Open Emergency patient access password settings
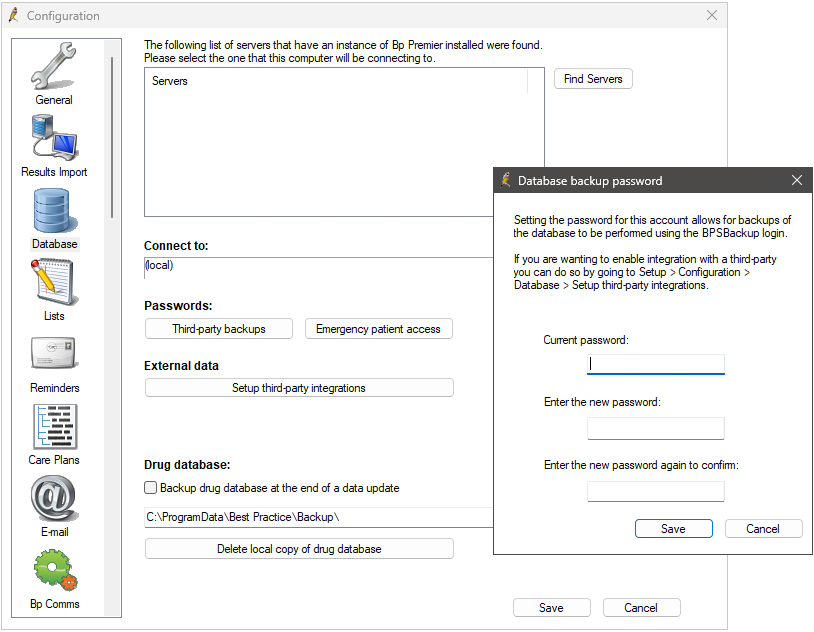 point(378,329)
